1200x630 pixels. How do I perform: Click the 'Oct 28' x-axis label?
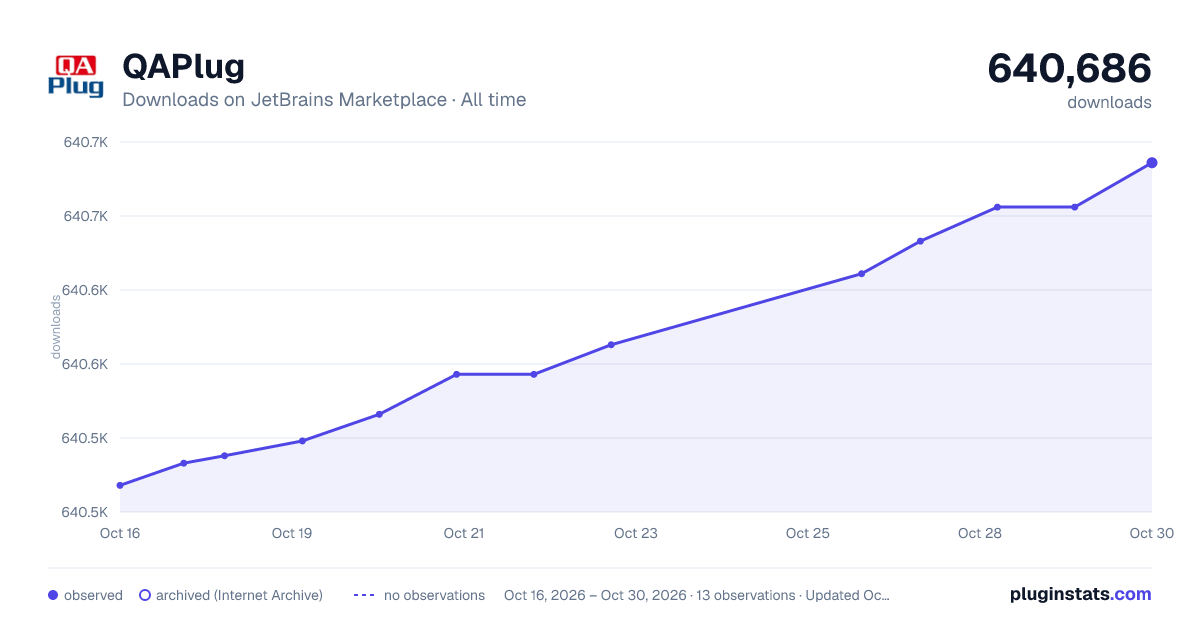point(980,533)
